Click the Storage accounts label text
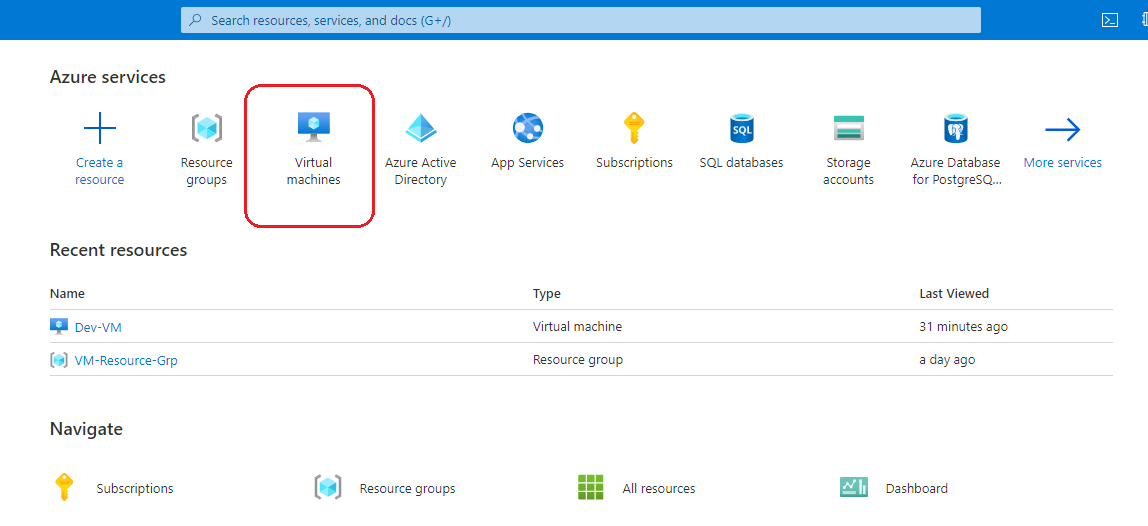1148x526 pixels. 849,171
